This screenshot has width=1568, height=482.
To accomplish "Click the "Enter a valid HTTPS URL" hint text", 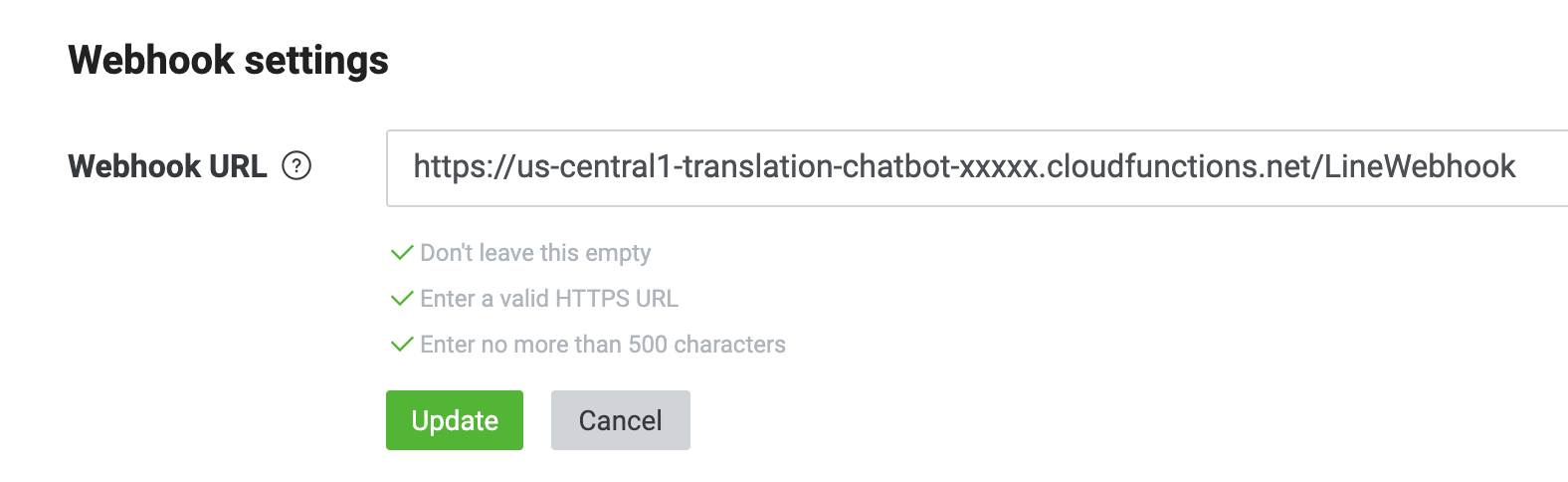I will pos(549,299).
